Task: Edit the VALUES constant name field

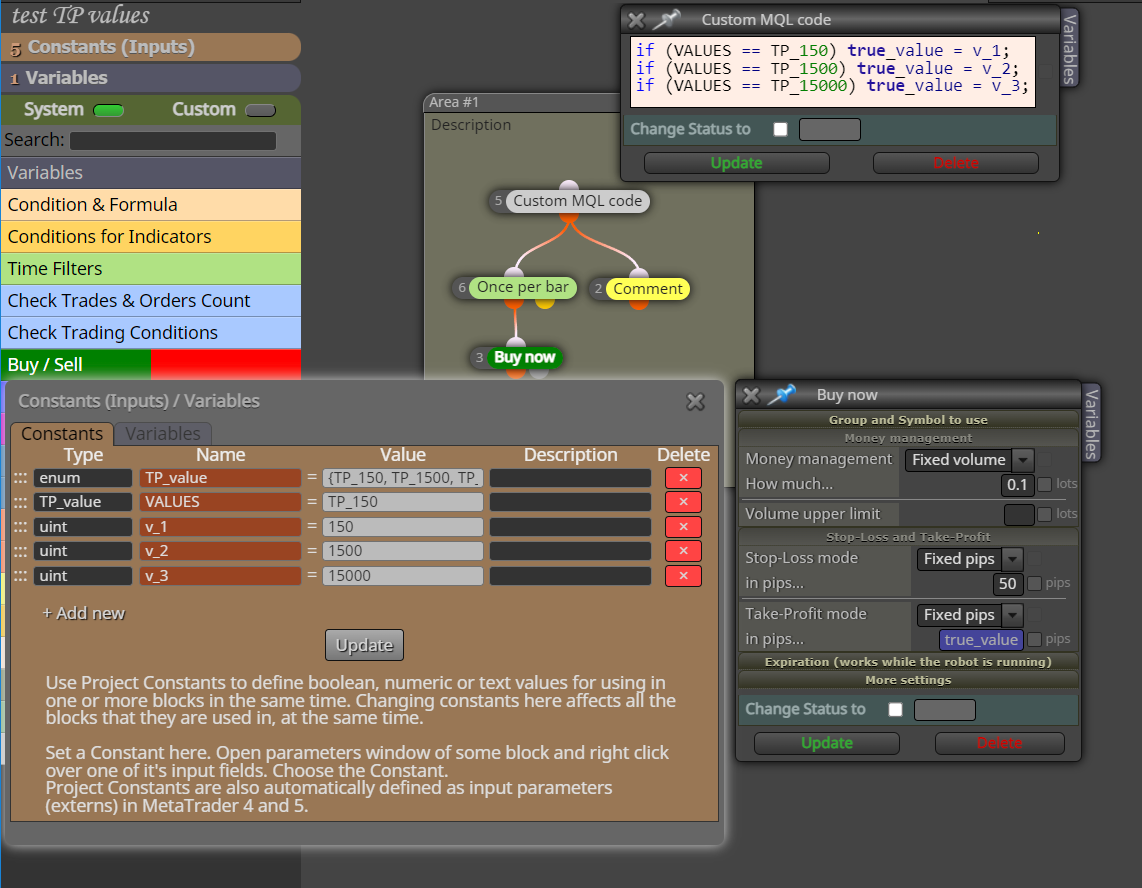Action: point(220,502)
